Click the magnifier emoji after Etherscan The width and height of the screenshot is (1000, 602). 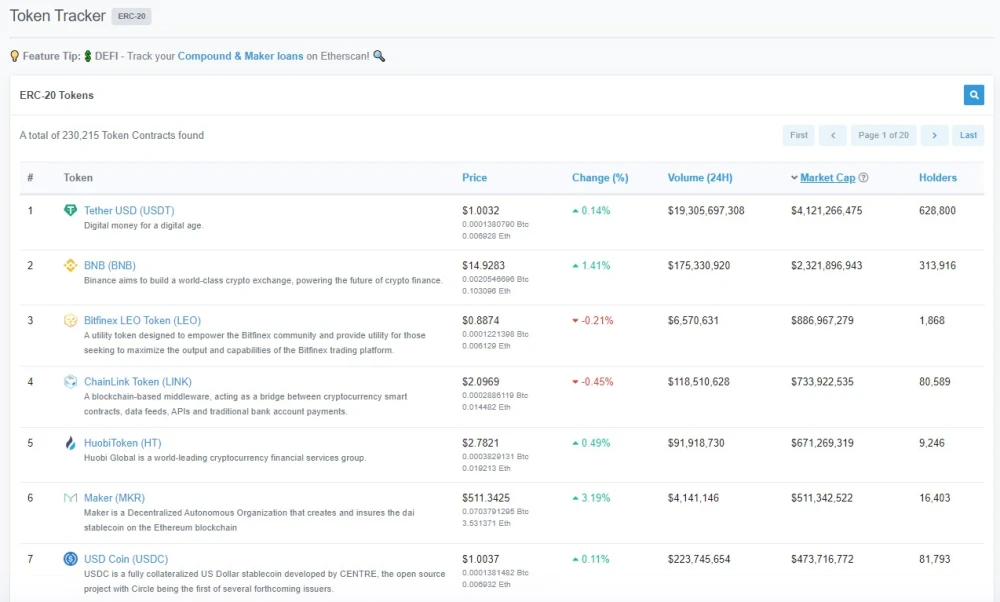pyautogui.click(x=379, y=56)
